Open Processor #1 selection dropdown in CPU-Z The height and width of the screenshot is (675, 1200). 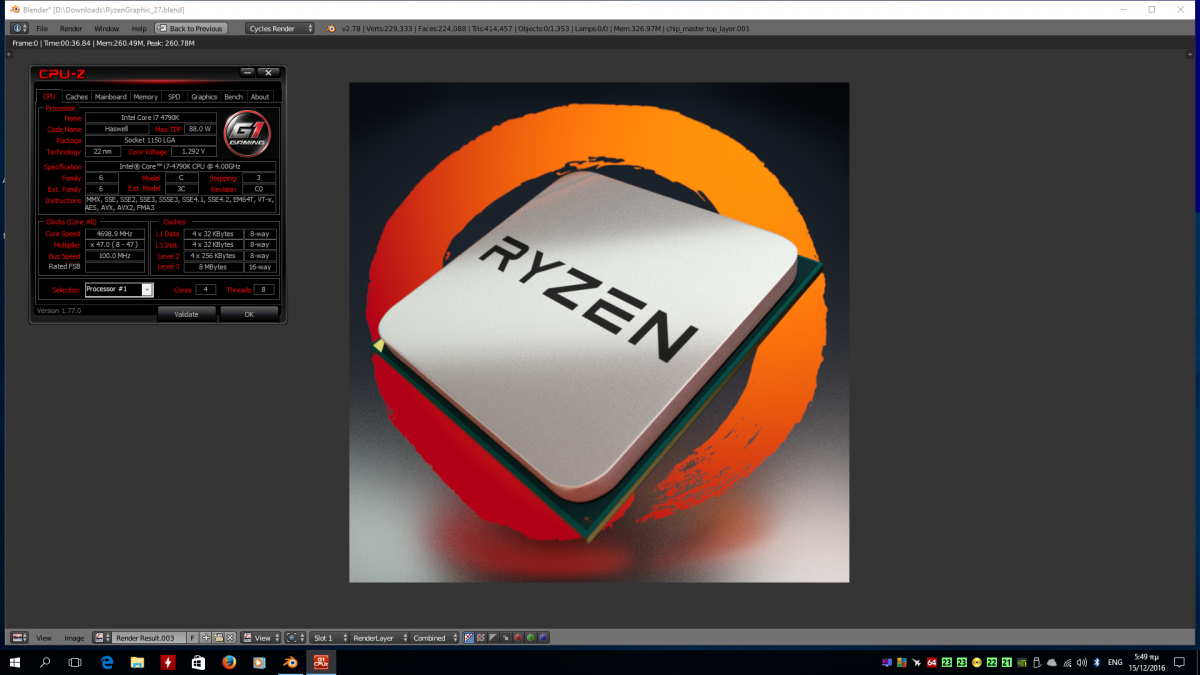(119, 289)
